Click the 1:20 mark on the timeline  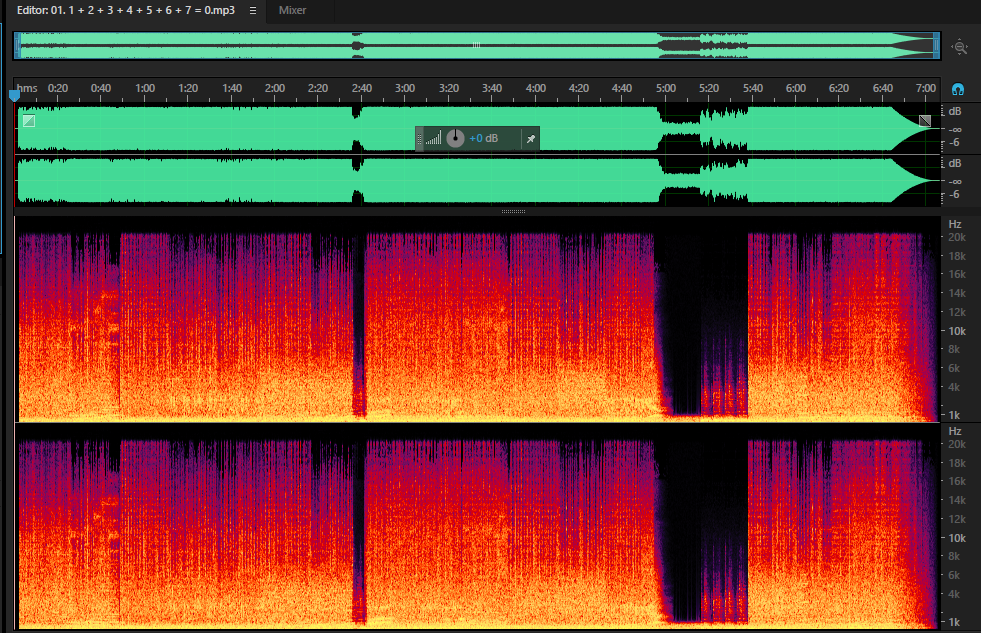tap(188, 88)
